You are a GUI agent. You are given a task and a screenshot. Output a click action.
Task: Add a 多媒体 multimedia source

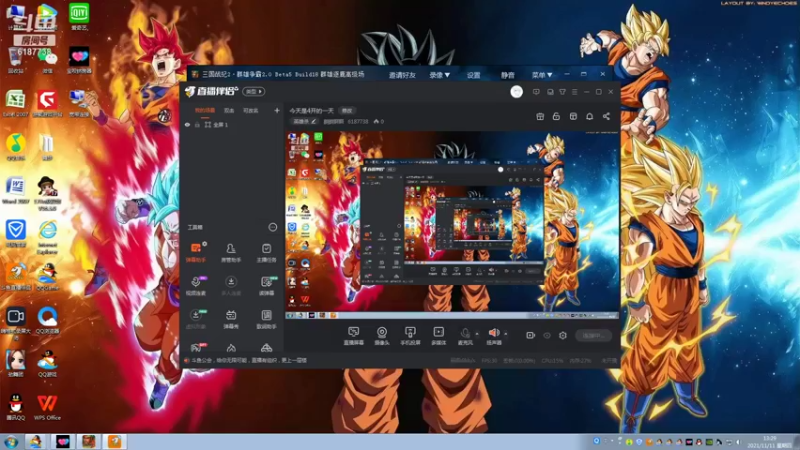click(x=438, y=336)
